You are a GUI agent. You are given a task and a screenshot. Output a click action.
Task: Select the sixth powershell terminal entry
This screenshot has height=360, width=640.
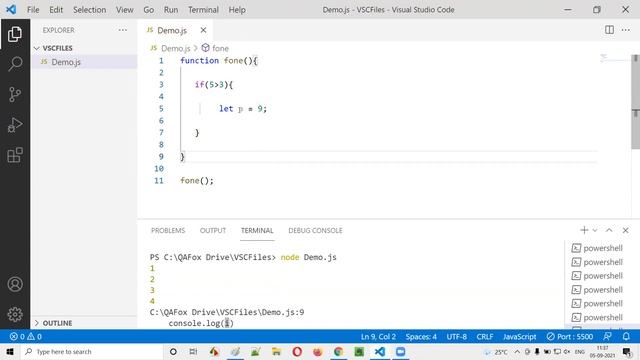597,318
